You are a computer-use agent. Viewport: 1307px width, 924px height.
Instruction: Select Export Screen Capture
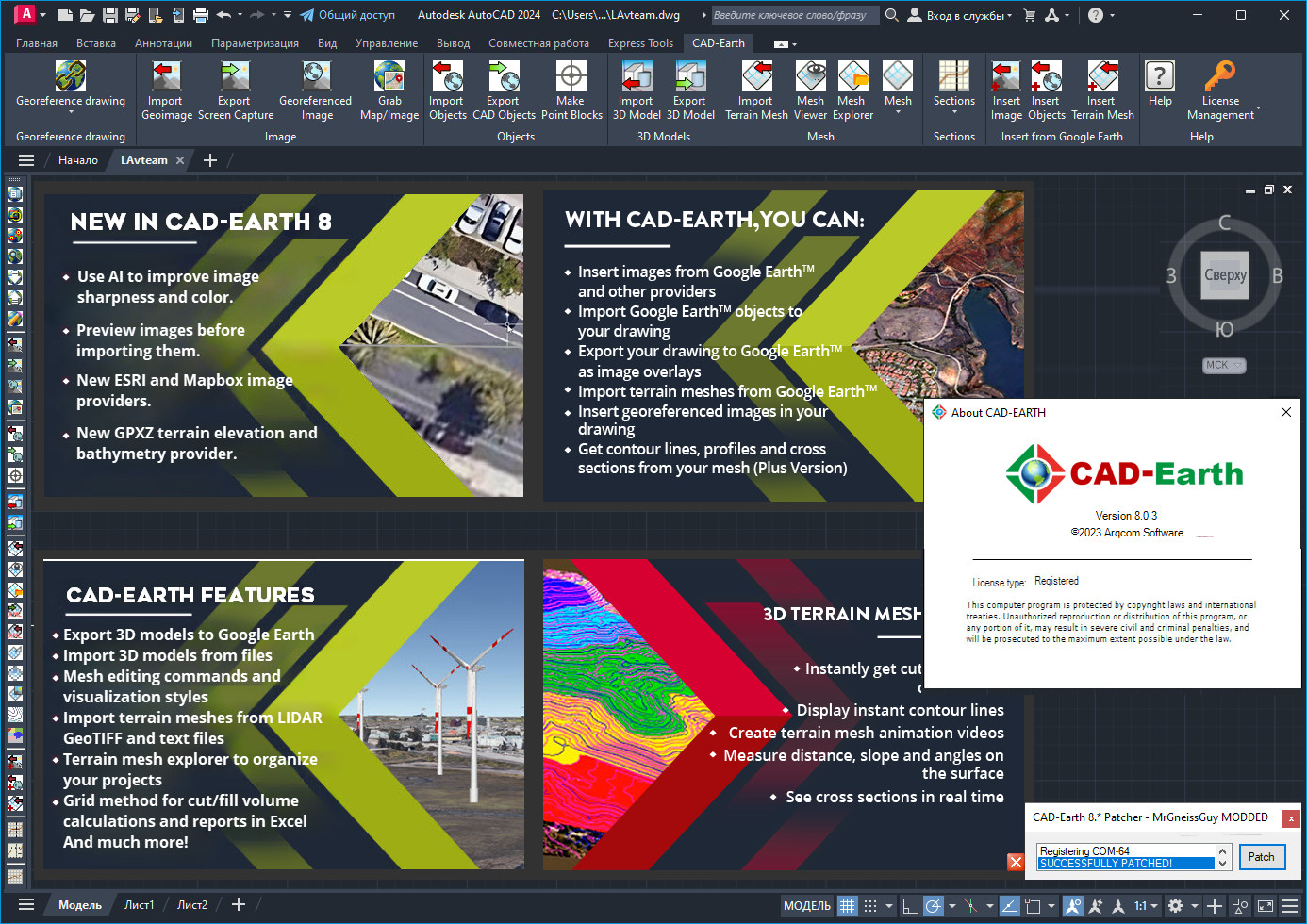(235, 91)
